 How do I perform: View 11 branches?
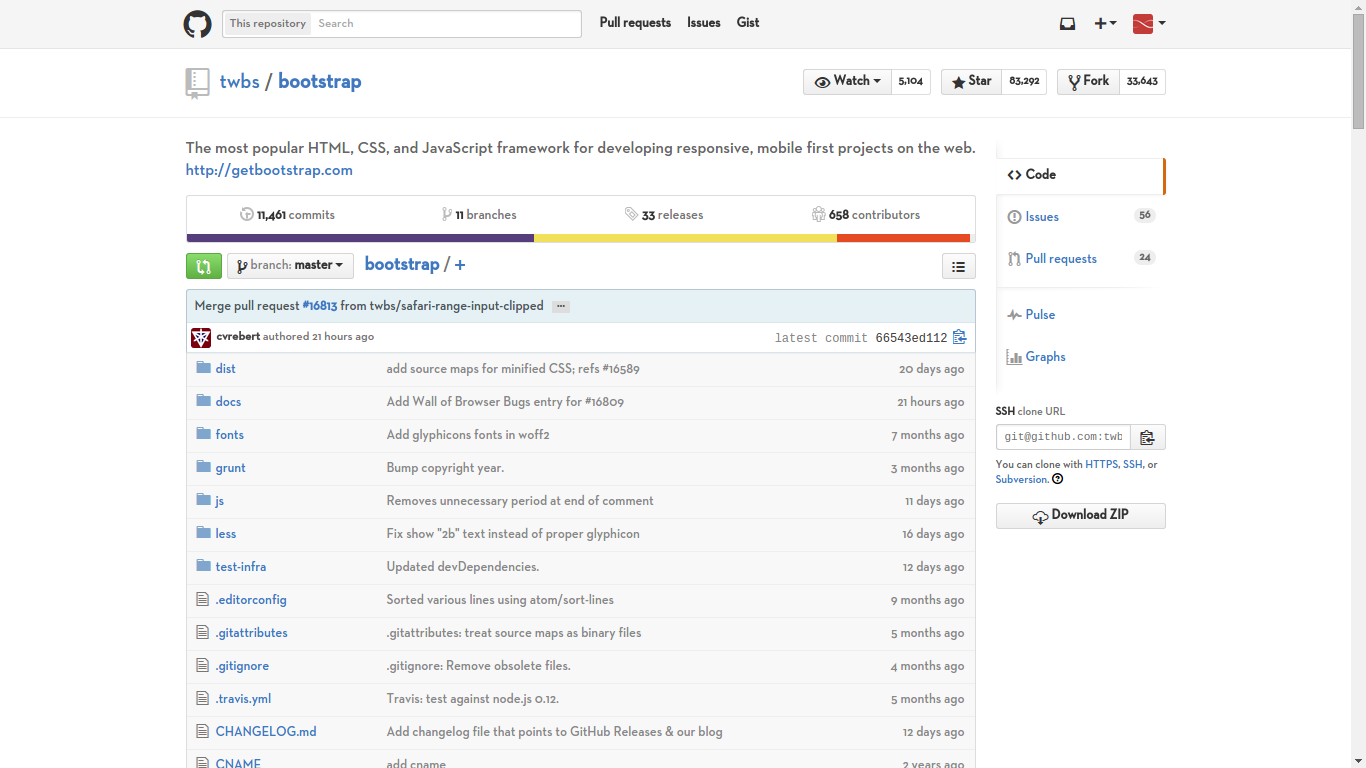(x=479, y=215)
